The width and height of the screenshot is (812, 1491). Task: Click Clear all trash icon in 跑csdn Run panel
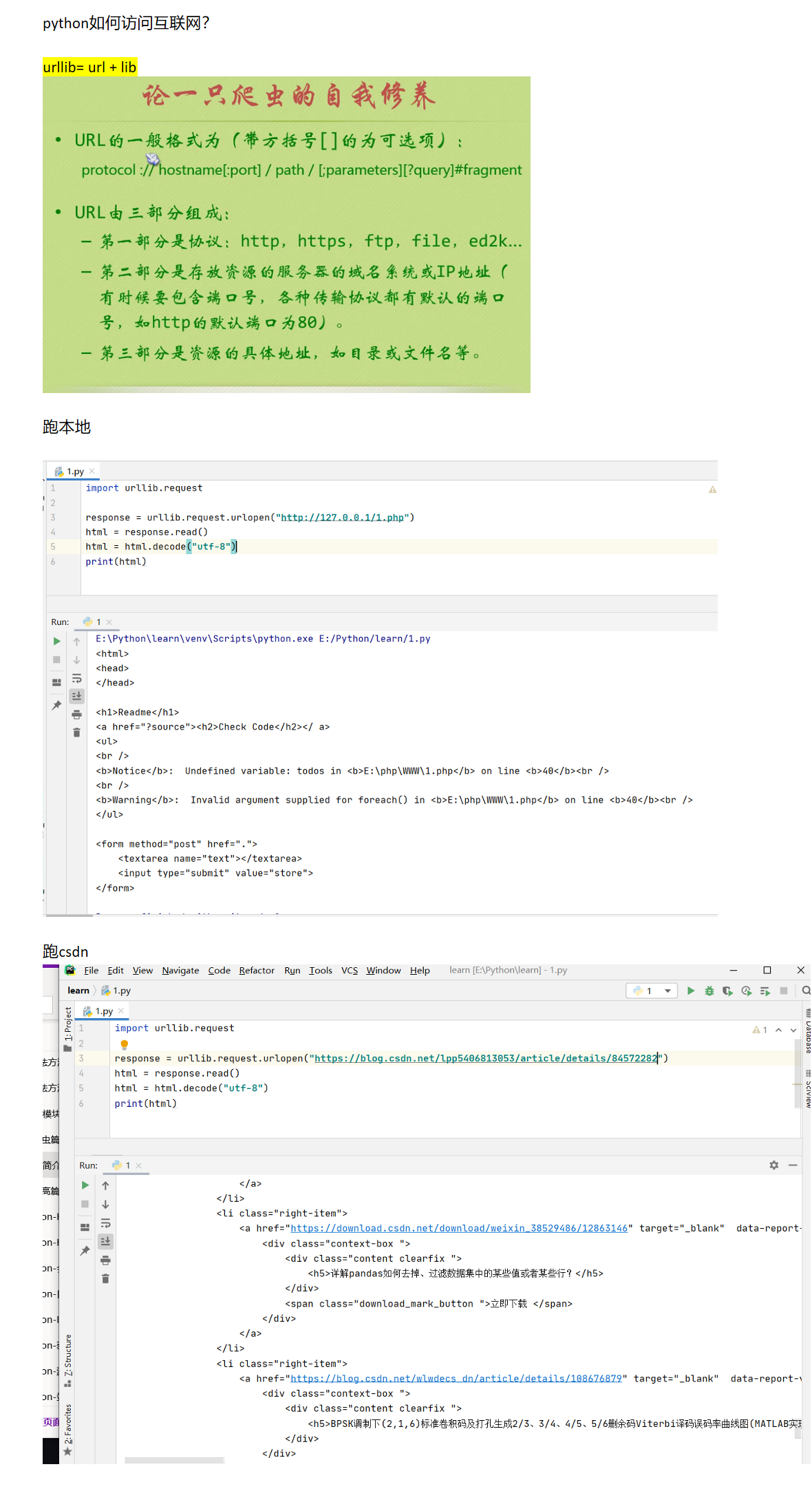pyautogui.click(x=105, y=1278)
